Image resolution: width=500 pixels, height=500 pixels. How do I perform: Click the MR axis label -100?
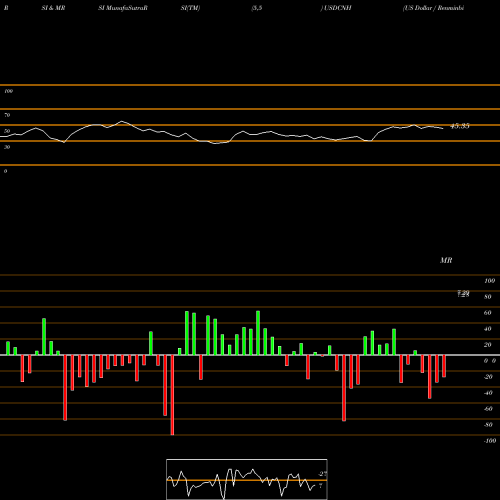point(490,441)
